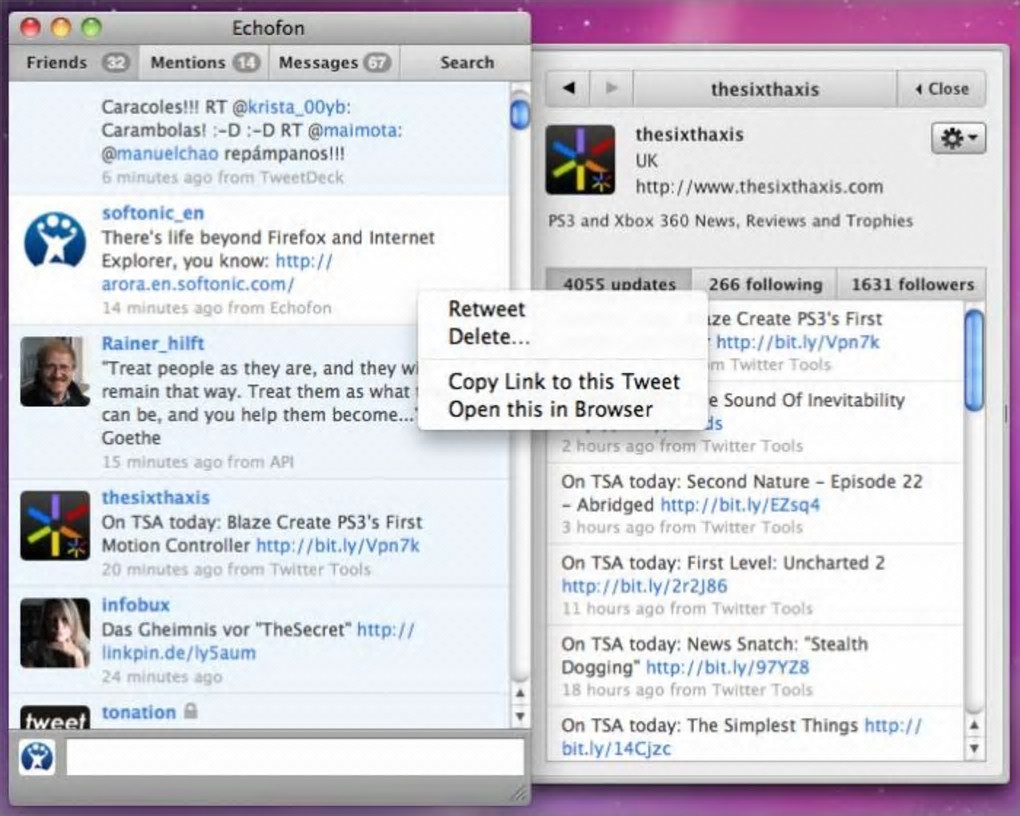
Task: Click the drawer scroll up arrow
Action: pyautogui.click(x=974, y=725)
